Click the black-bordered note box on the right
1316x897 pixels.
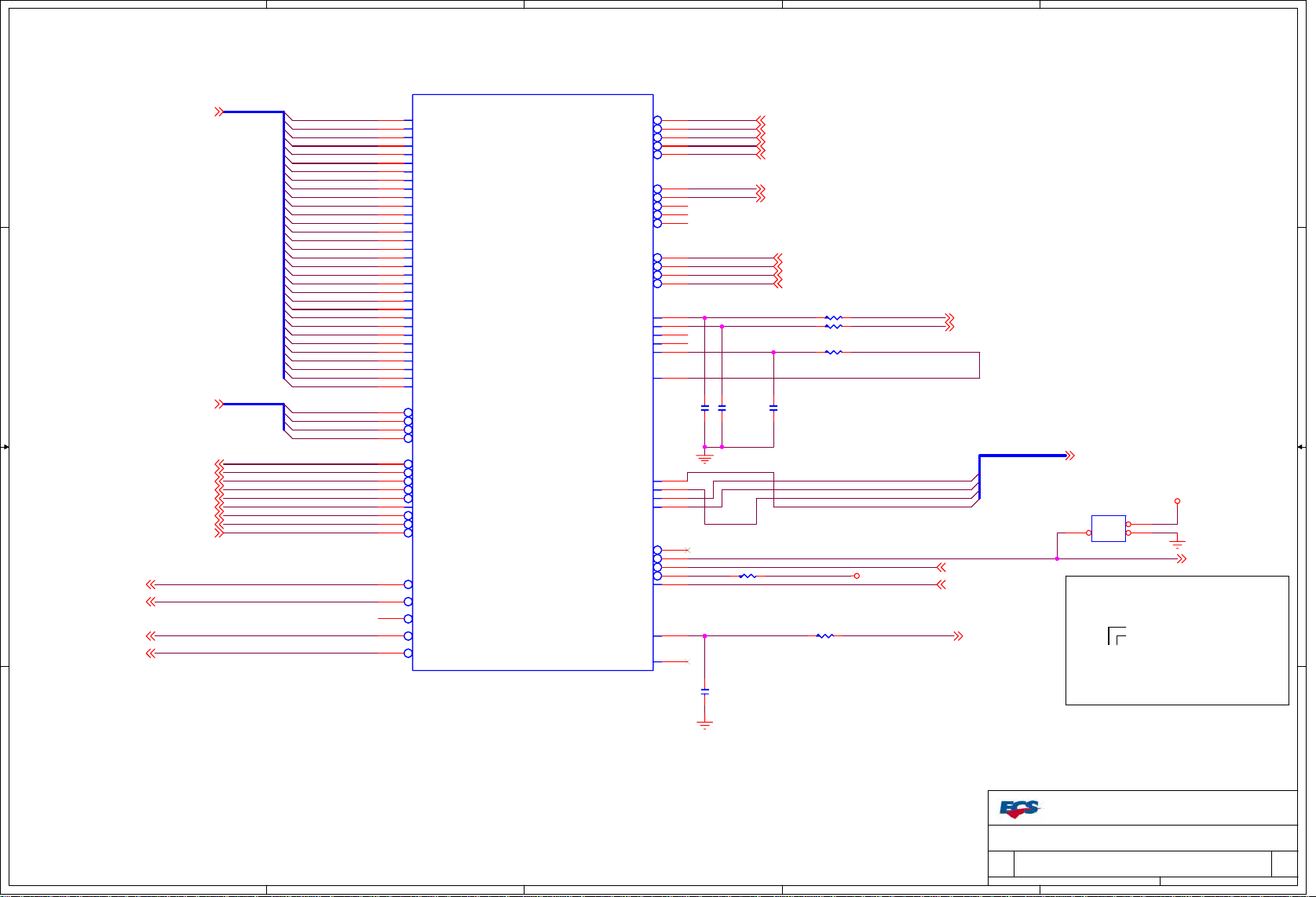coord(1177,640)
